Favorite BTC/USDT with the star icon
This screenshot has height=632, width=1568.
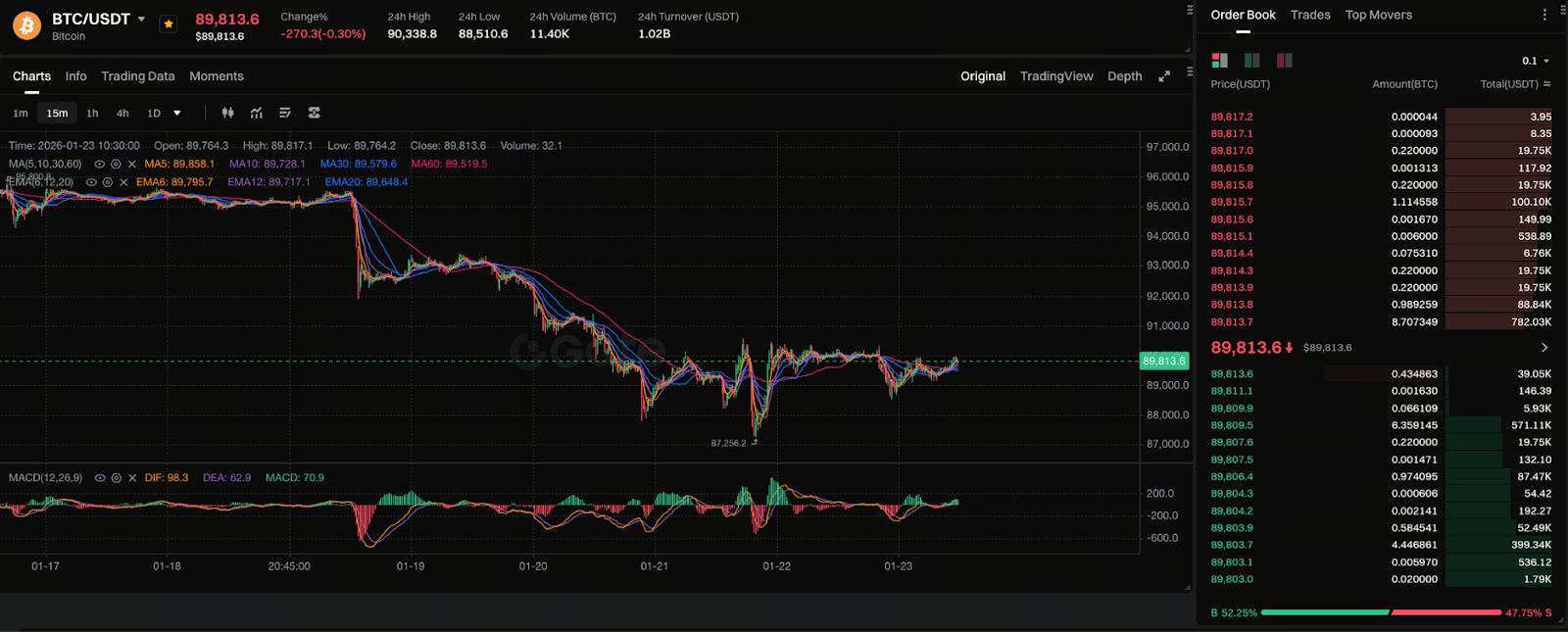(169, 24)
